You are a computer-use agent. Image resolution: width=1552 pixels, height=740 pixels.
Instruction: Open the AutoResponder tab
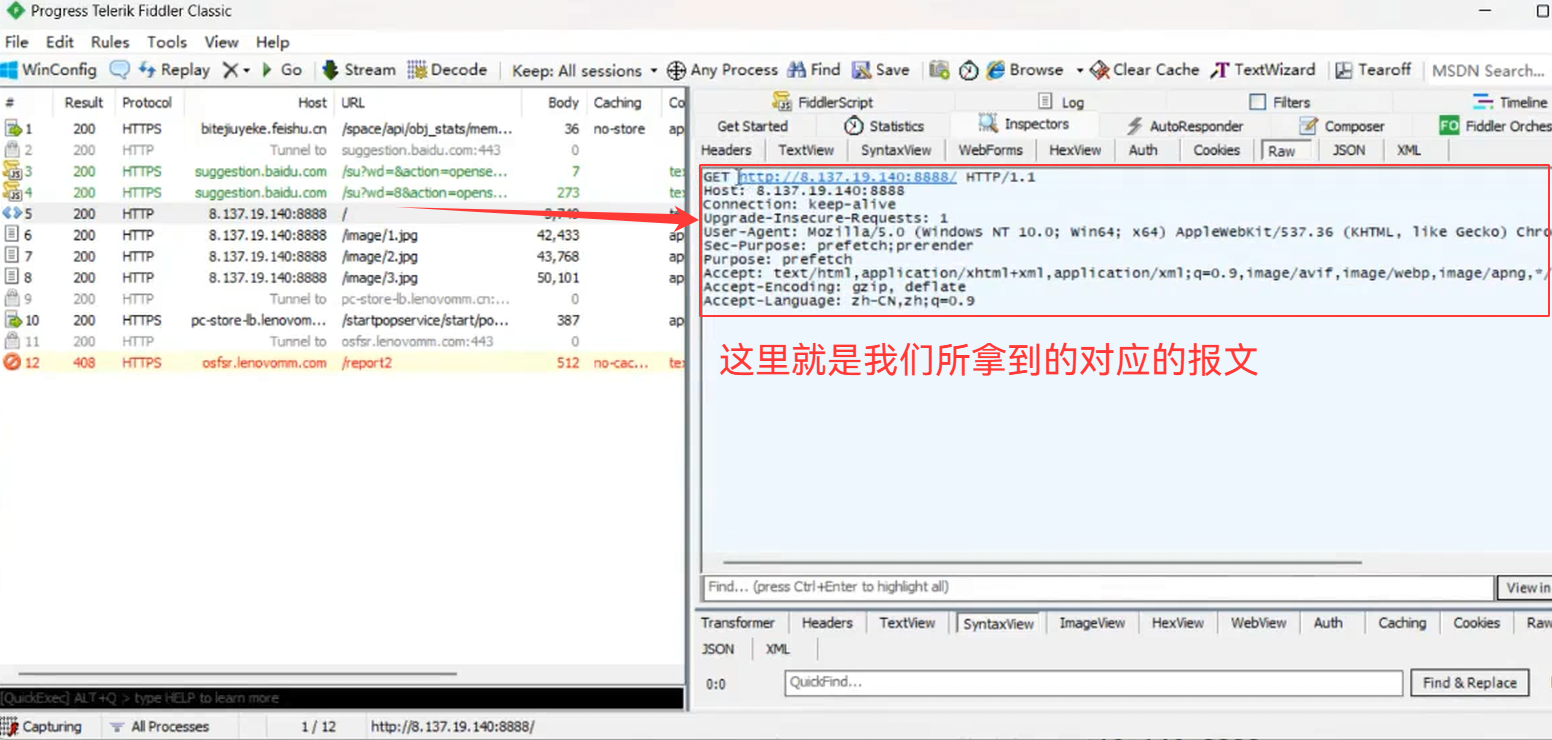click(x=1184, y=126)
